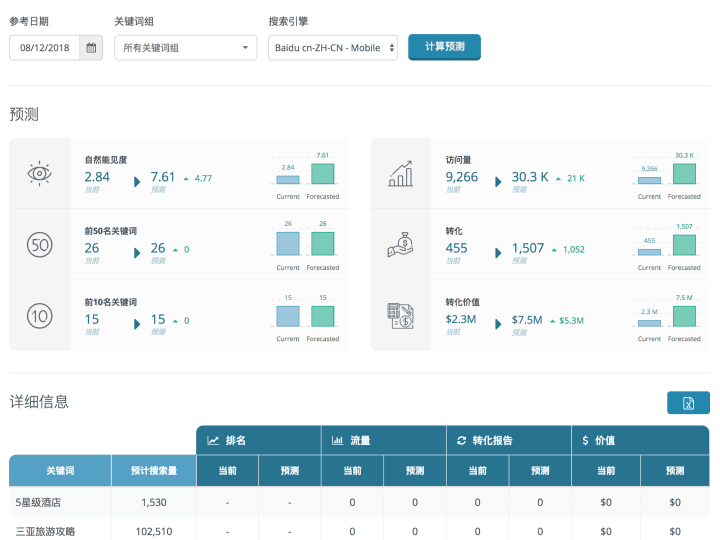Click the 当前 header under 流量
720x540 pixels.
(353, 471)
